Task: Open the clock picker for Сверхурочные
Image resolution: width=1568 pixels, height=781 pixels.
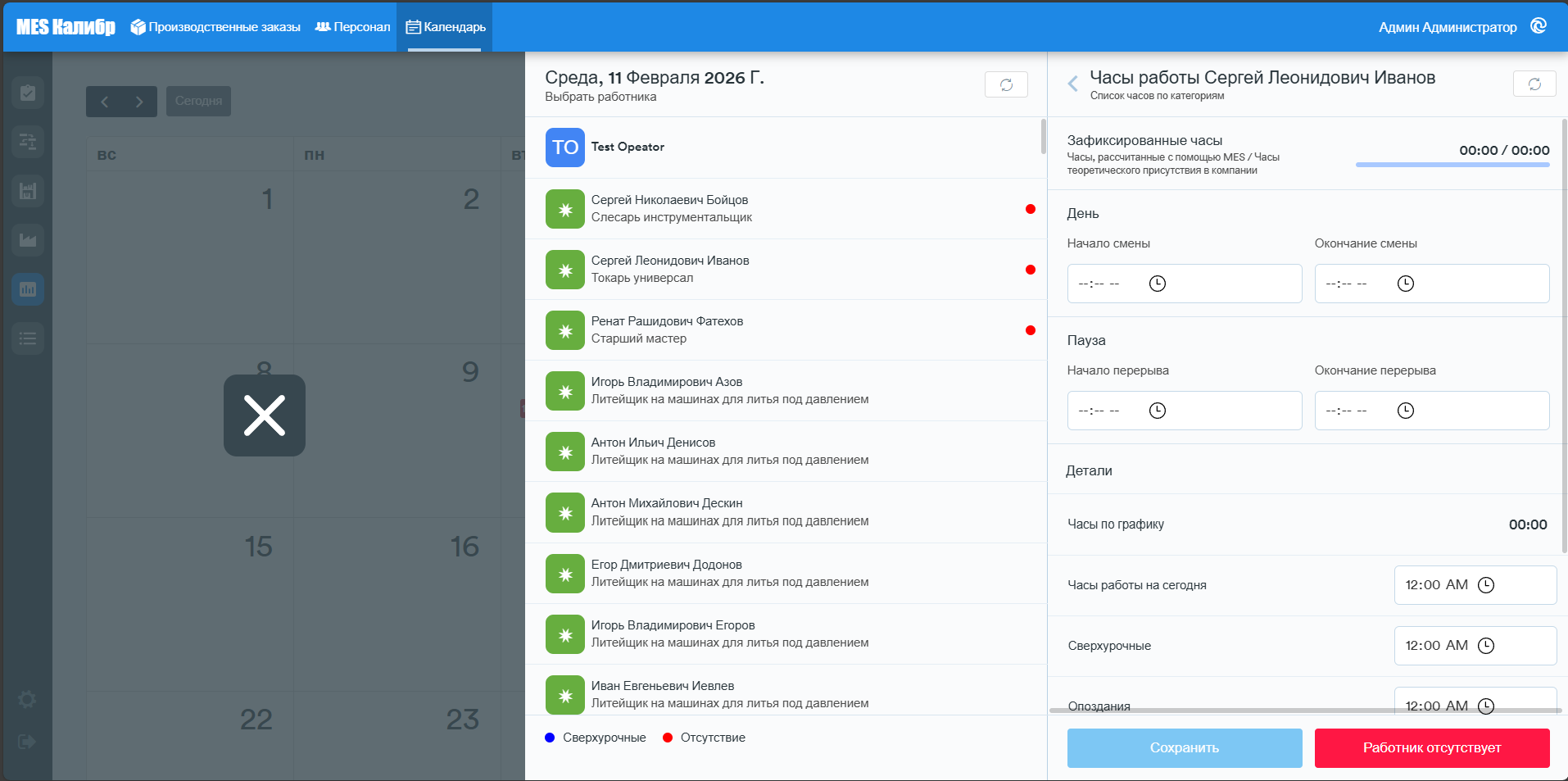Action: [1486, 646]
